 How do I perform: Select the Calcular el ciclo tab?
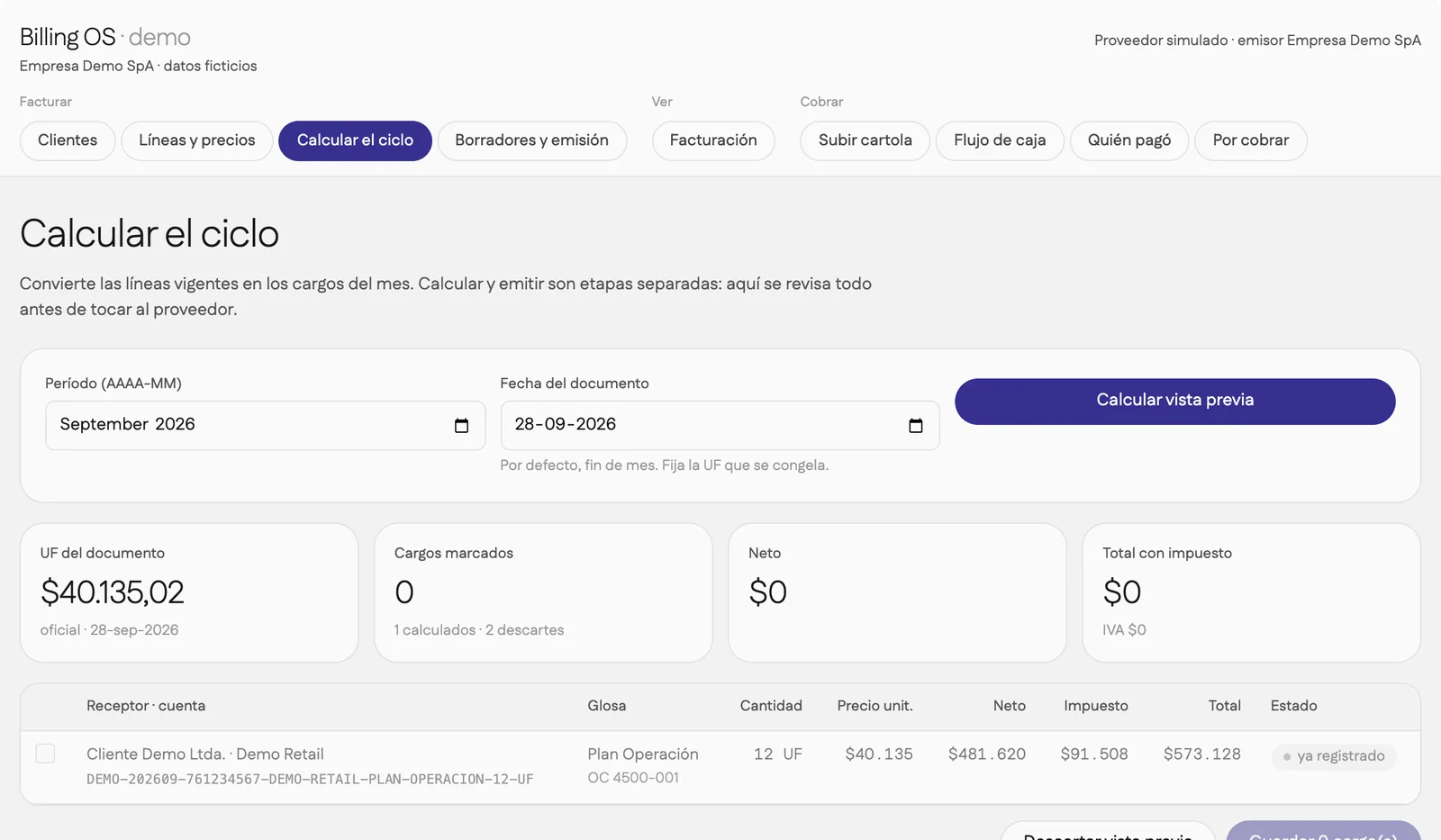355,140
